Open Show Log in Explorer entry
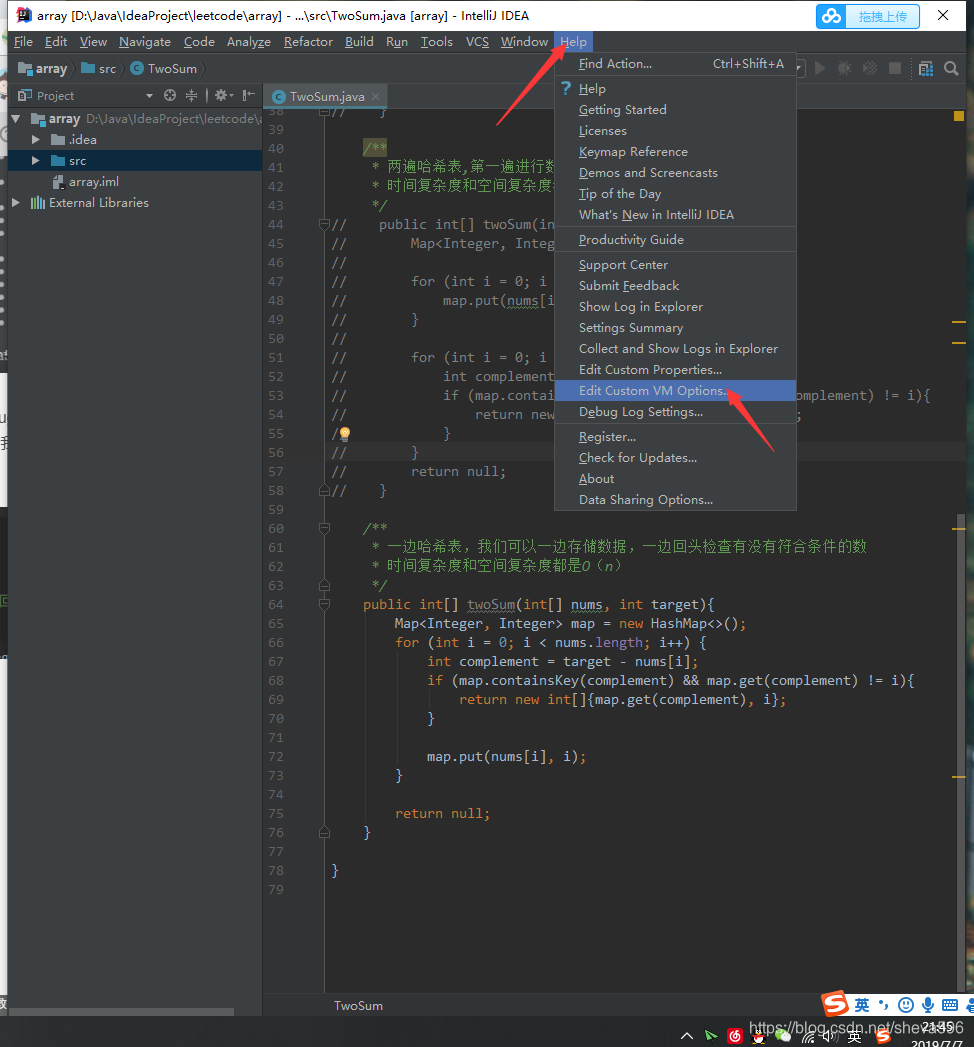 675,306
